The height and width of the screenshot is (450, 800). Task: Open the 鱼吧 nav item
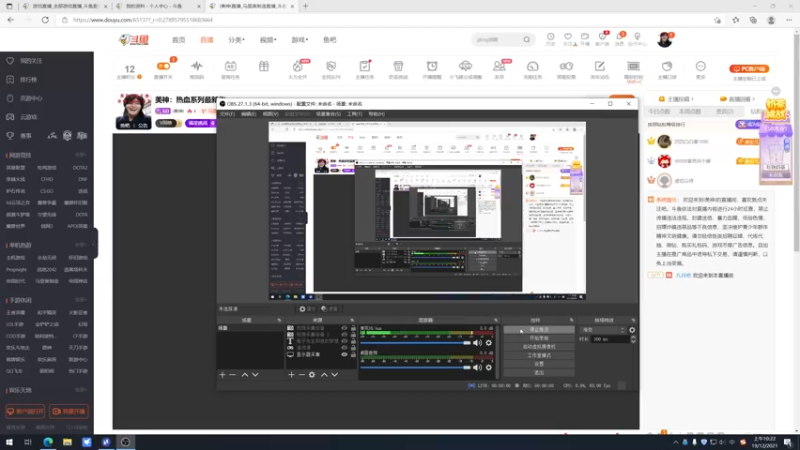[x=330, y=40]
